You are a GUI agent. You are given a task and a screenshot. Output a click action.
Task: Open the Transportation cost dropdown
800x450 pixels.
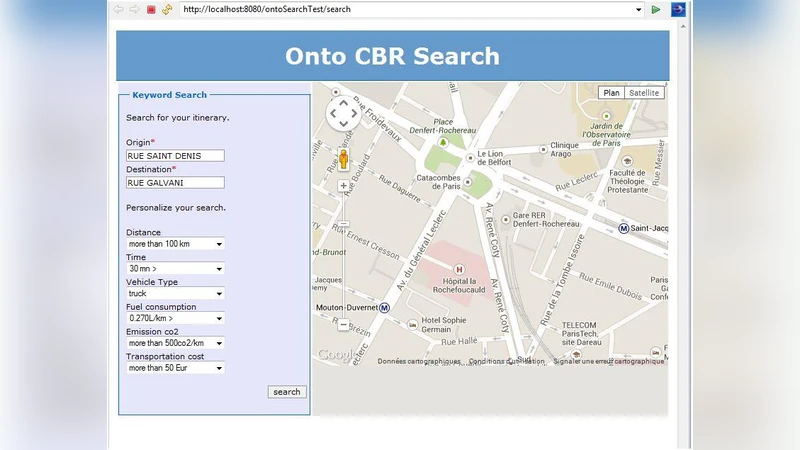coord(175,368)
